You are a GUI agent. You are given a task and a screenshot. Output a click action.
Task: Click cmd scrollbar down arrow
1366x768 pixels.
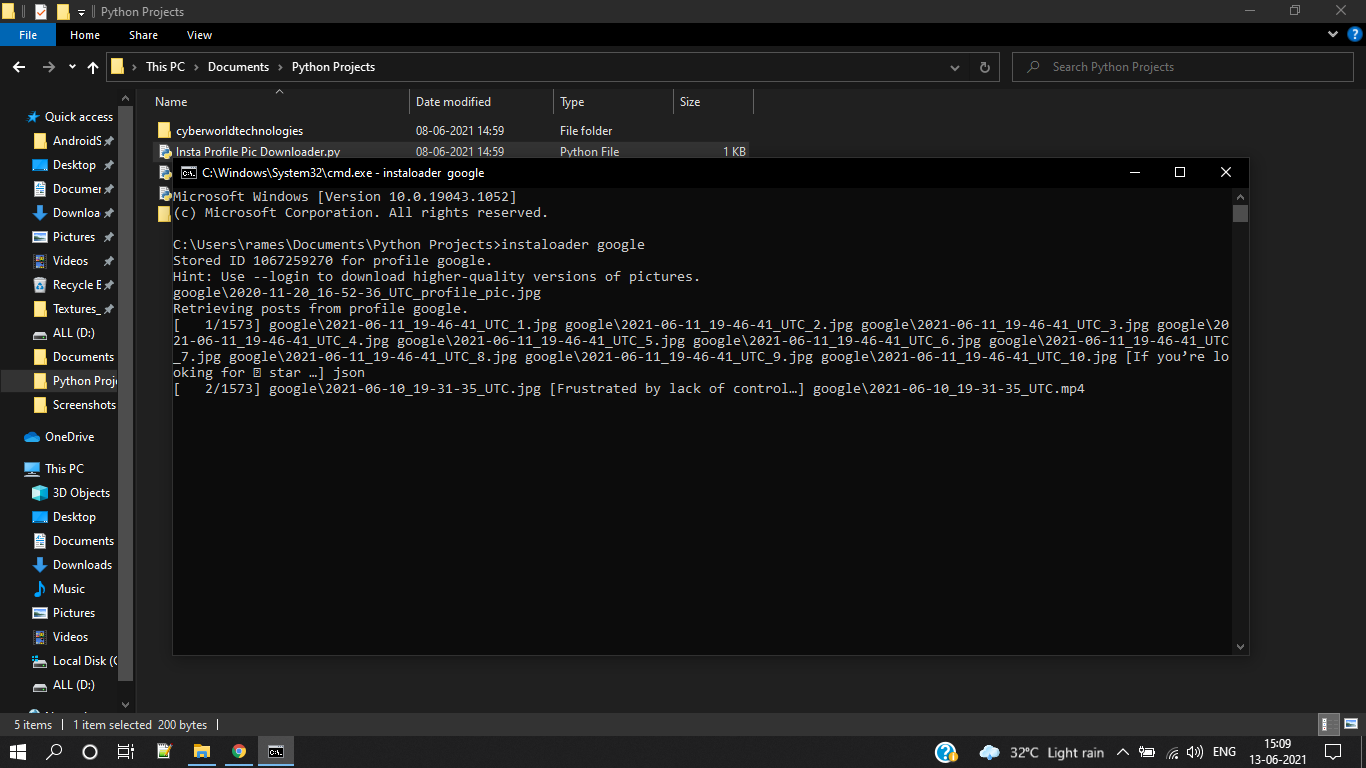coord(1240,646)
